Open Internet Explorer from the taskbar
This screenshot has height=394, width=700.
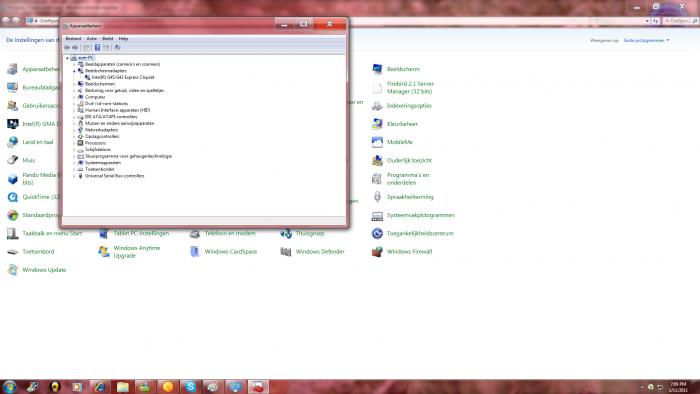100,387
